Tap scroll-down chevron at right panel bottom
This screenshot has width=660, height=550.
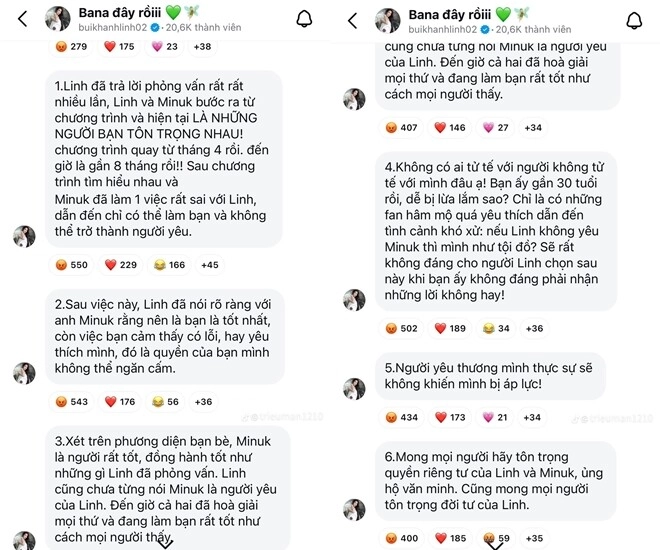click(495, 545)
